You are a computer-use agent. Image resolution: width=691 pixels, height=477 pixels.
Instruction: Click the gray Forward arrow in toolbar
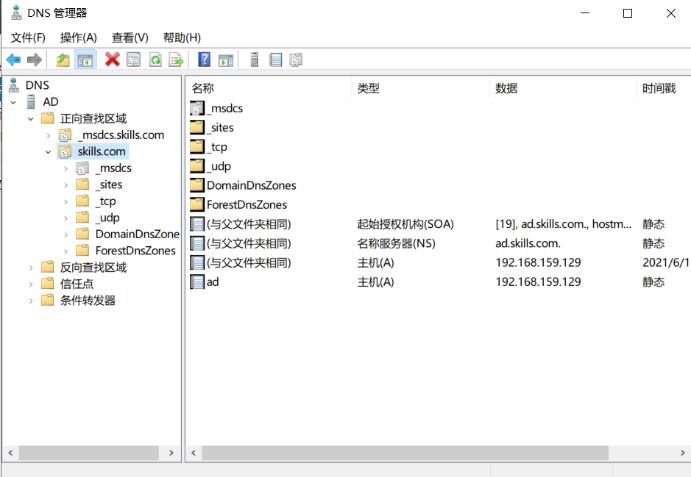pos(34,60)
